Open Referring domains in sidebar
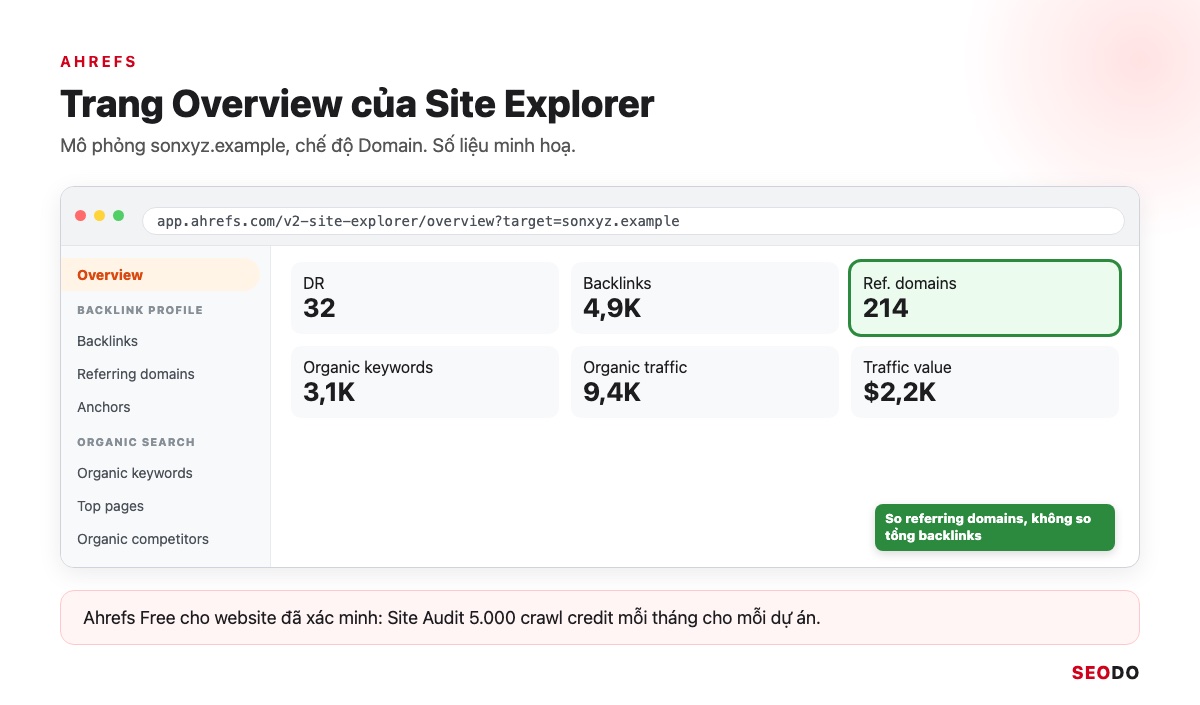Image resolution: width=1200 pixels, height=705 pixels. click(x=136, y=374)
